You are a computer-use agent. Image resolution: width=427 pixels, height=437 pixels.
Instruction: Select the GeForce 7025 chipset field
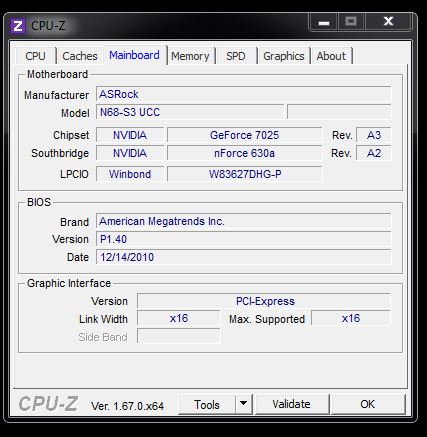coord(244,135)
